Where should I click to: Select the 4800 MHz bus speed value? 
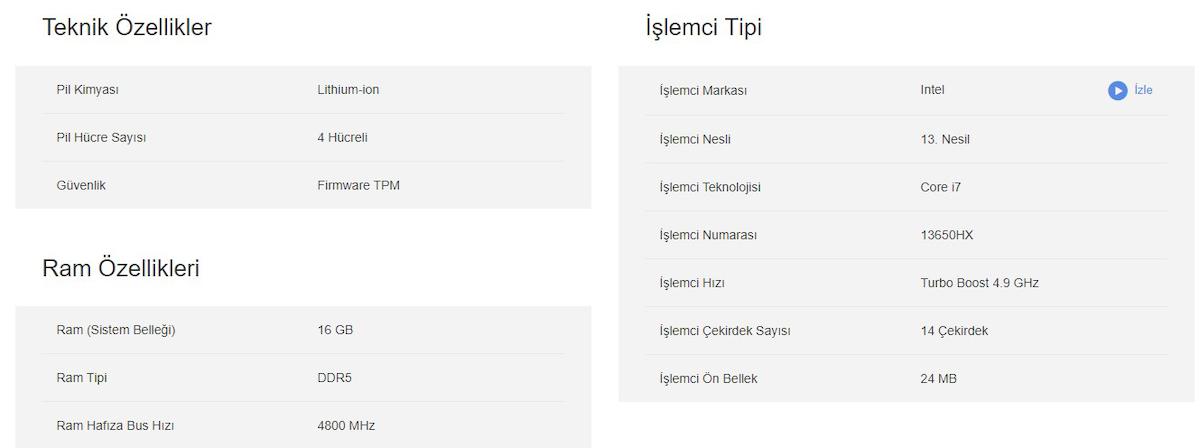point(346,426)
